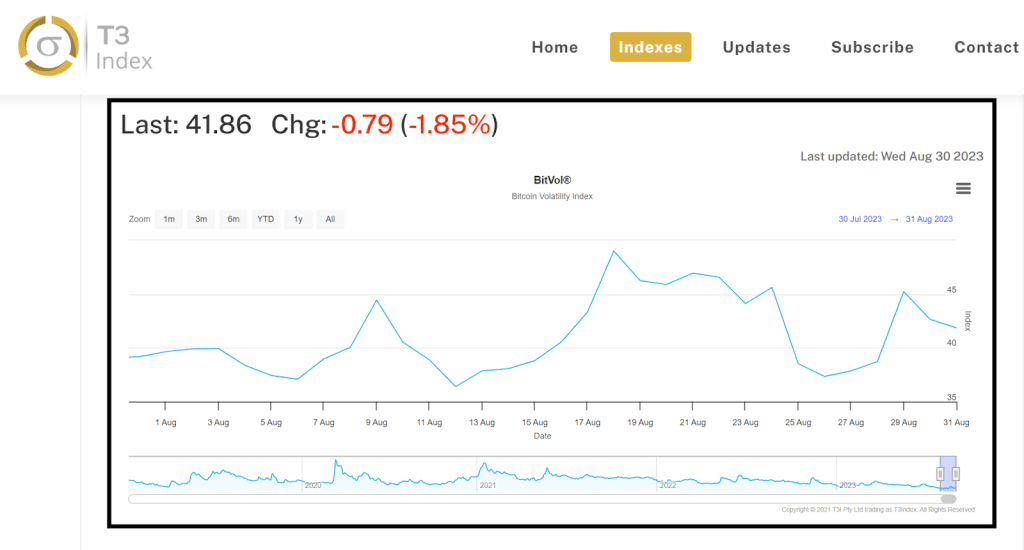Click the left navigator range handle

pos(940,474)
